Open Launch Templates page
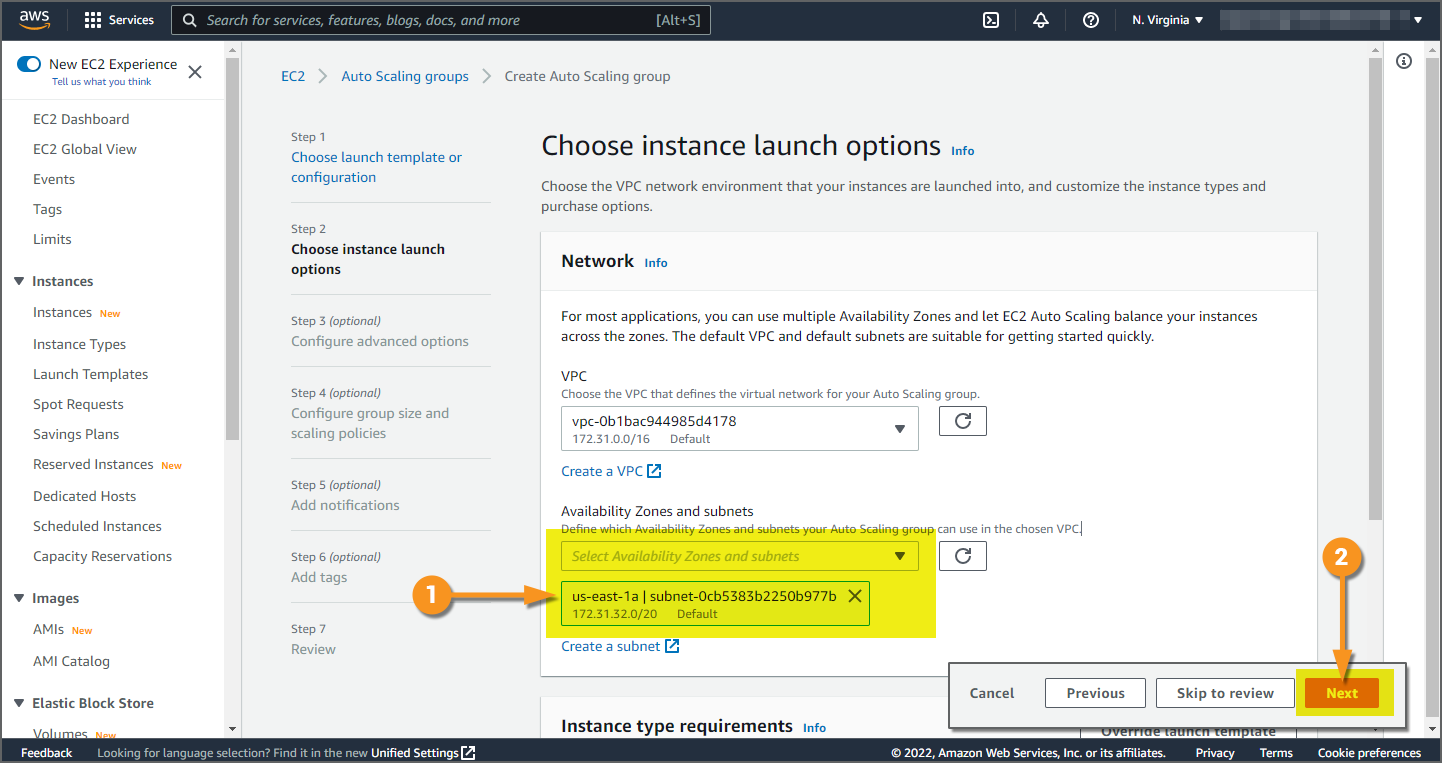Image resolution: width=1442 pixels, height=763 pixels. (x=90, y=374)
